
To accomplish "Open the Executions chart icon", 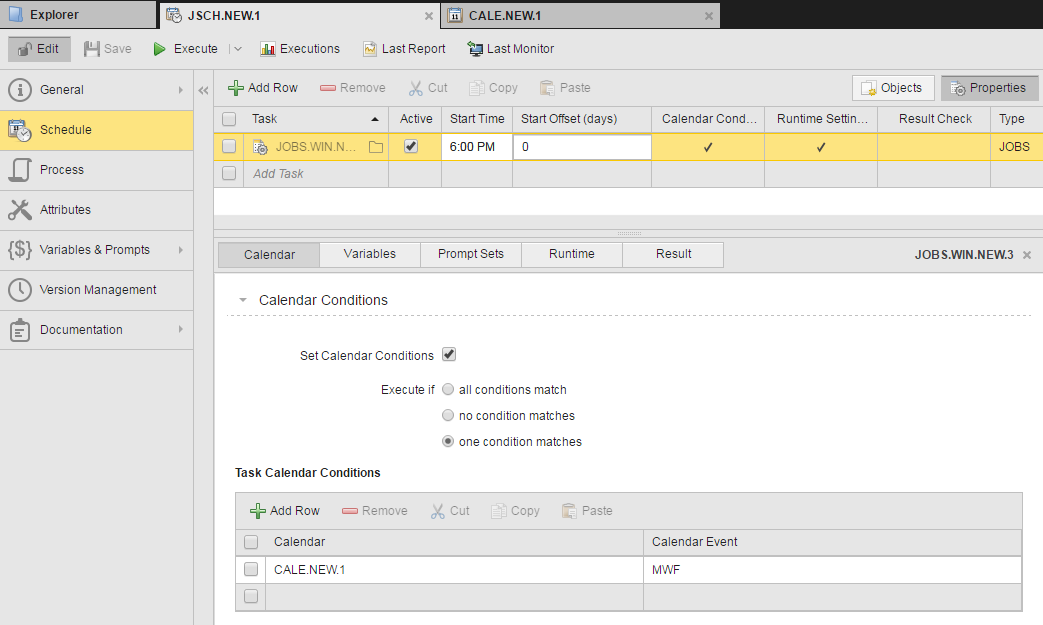I will pos(267,49).
